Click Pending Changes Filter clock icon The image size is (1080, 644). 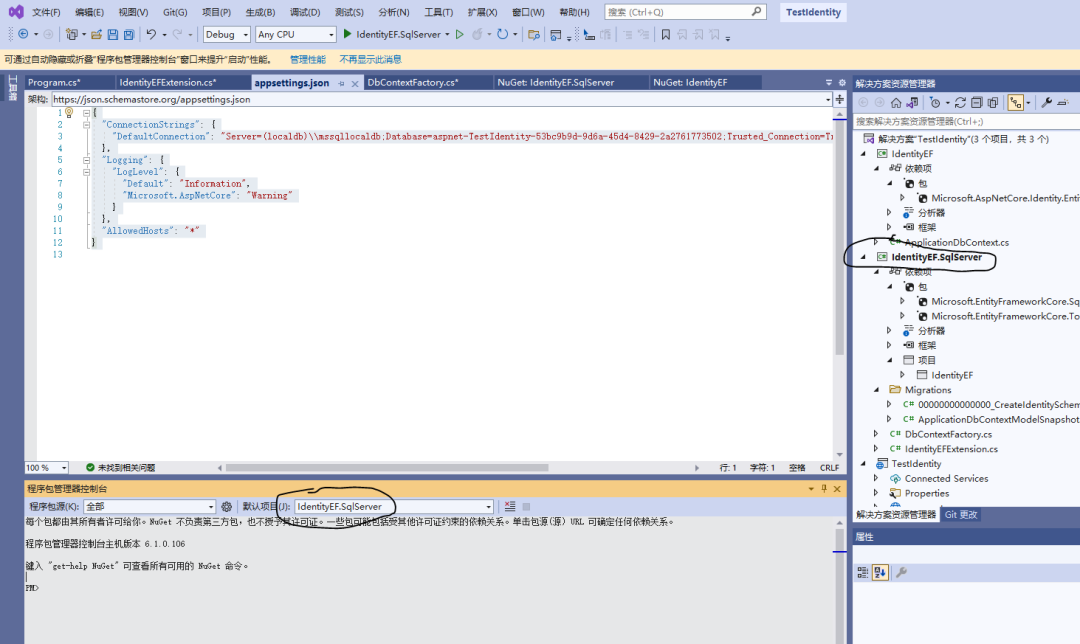[935, 103]
